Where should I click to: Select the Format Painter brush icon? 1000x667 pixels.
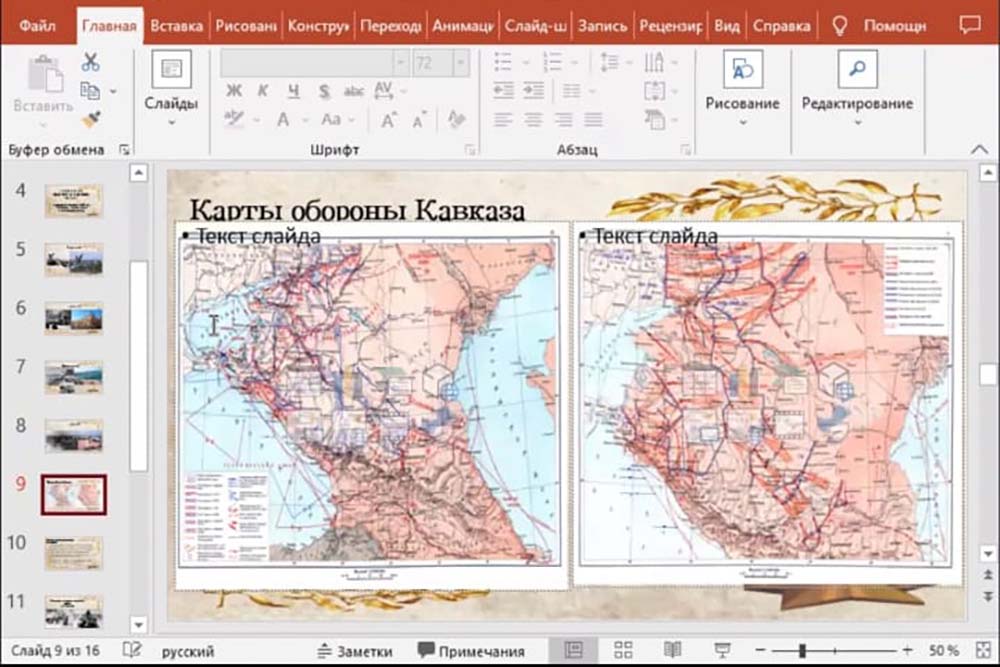click(x=91, y=120)
